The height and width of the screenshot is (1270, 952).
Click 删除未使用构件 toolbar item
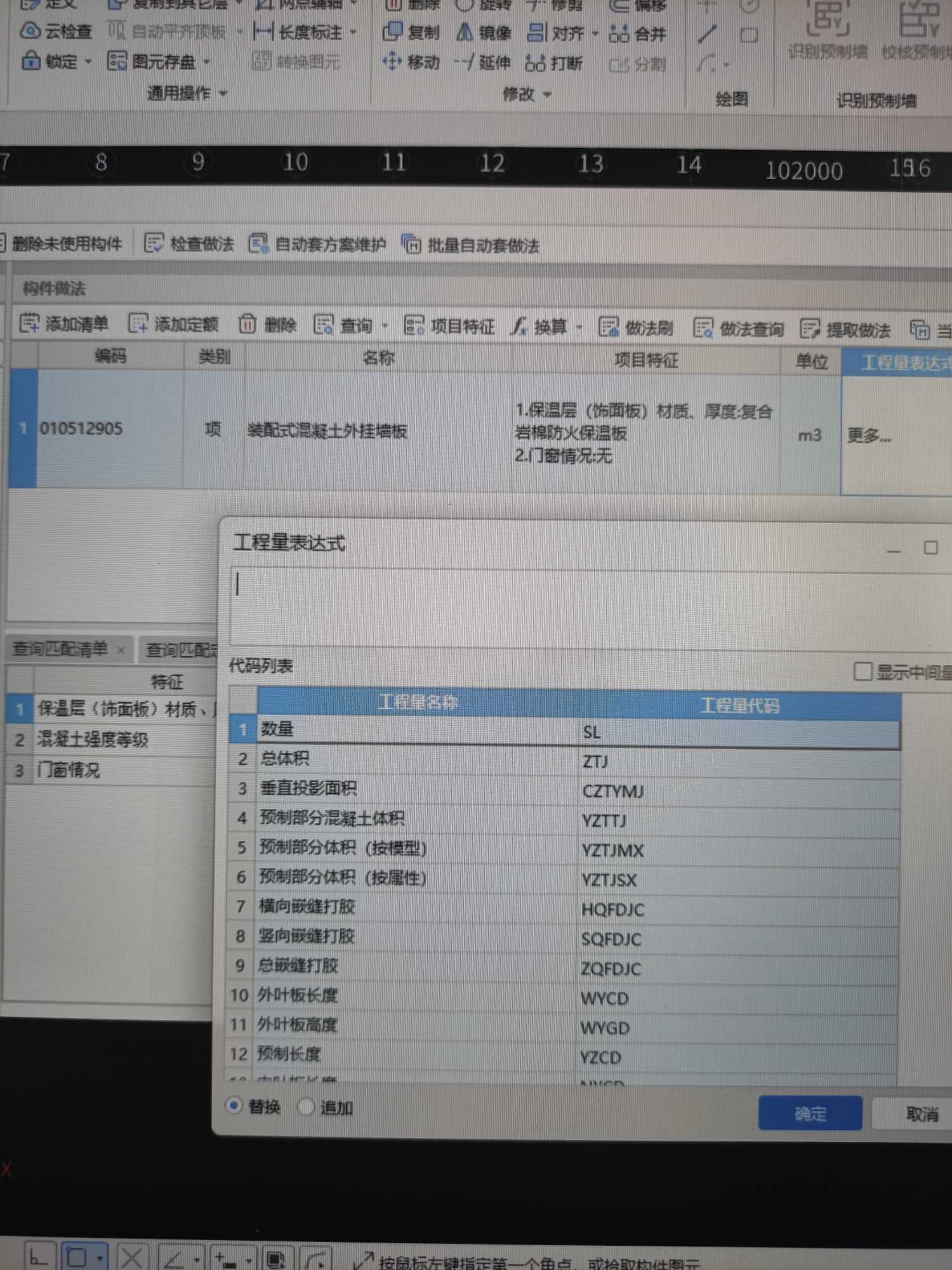(x=61, y=243)
